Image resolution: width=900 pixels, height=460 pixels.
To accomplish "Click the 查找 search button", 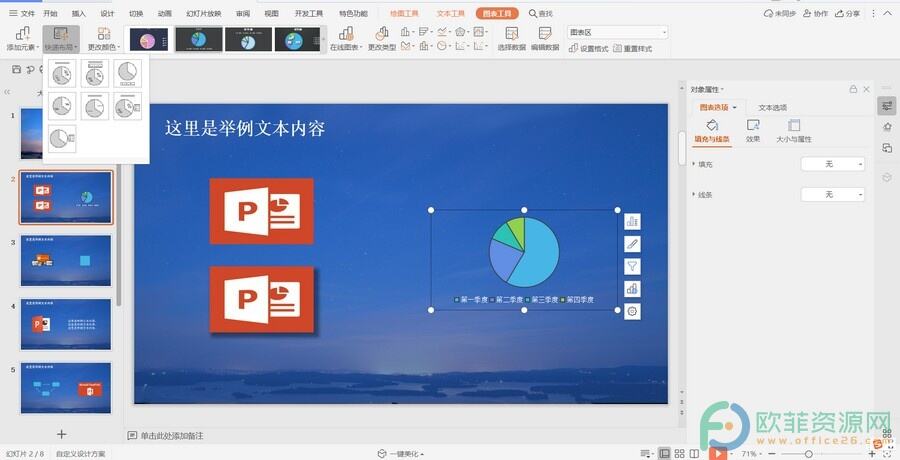I will coord(541,13).
